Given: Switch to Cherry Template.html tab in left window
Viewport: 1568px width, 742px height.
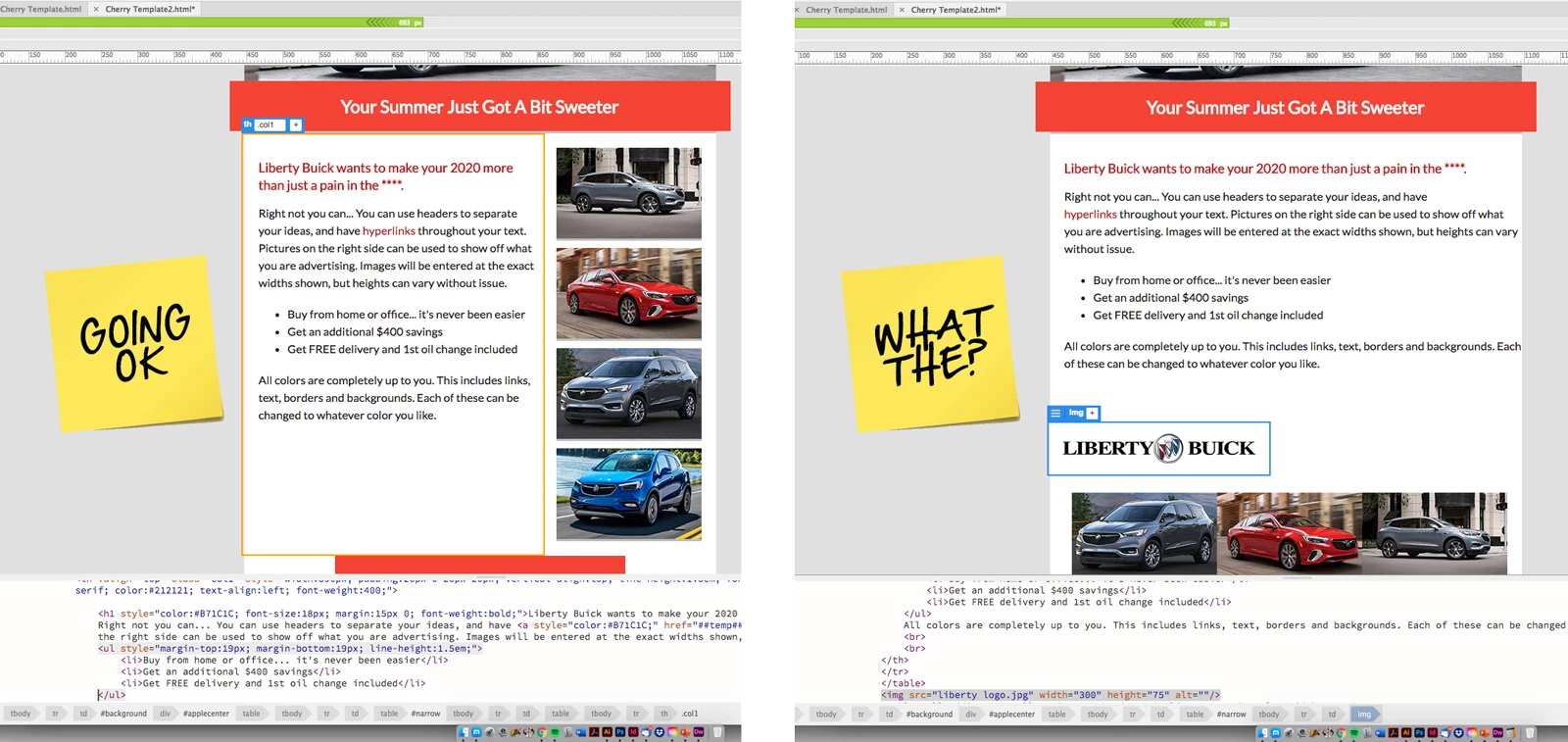Looking at the screenshot, I should click(x=41, y=9).
